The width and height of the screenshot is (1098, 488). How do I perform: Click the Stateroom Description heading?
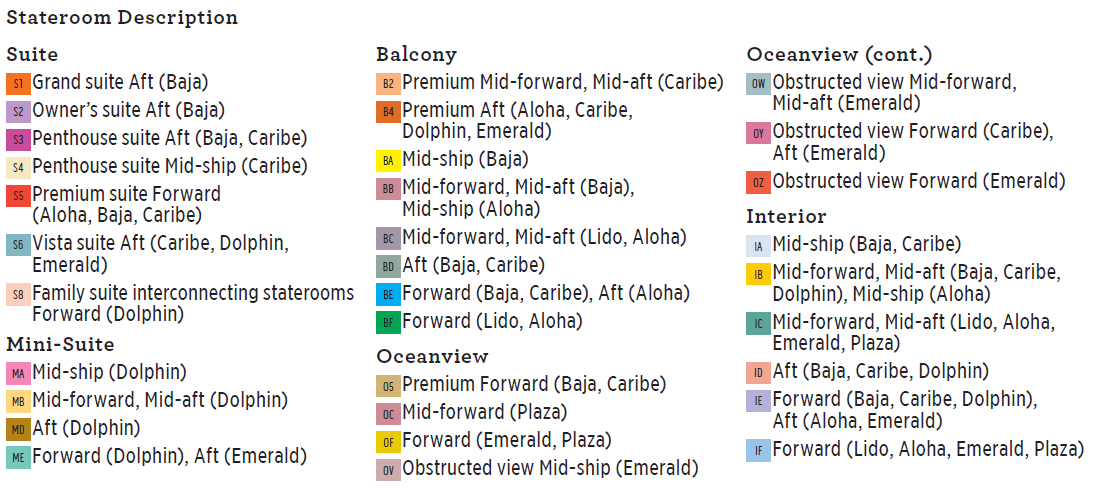(122, 18)
